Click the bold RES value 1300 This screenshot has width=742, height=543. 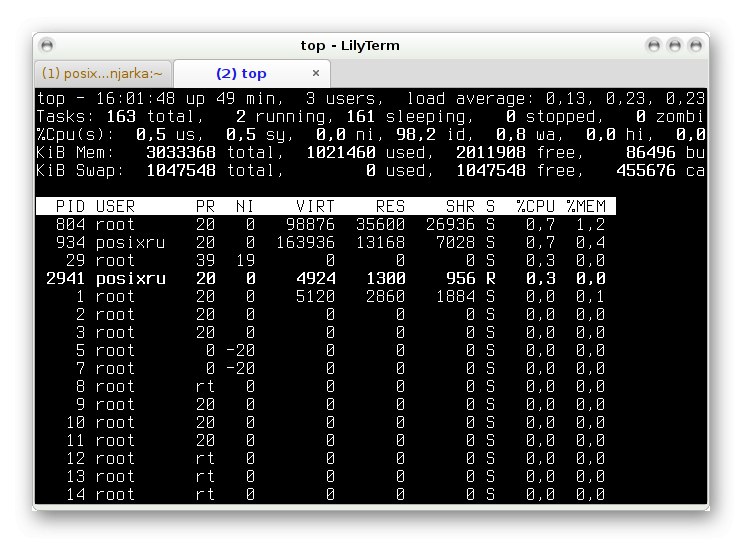tap(386, 278)
